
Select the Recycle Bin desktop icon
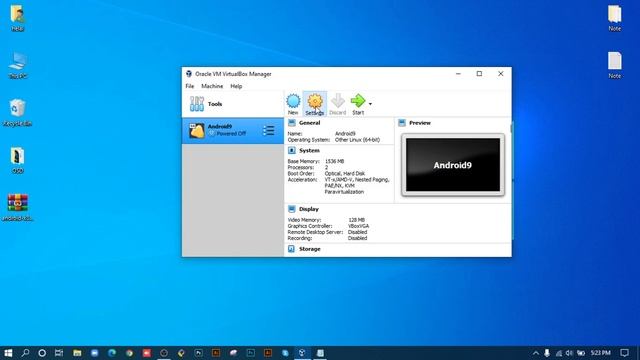point(17,113)
